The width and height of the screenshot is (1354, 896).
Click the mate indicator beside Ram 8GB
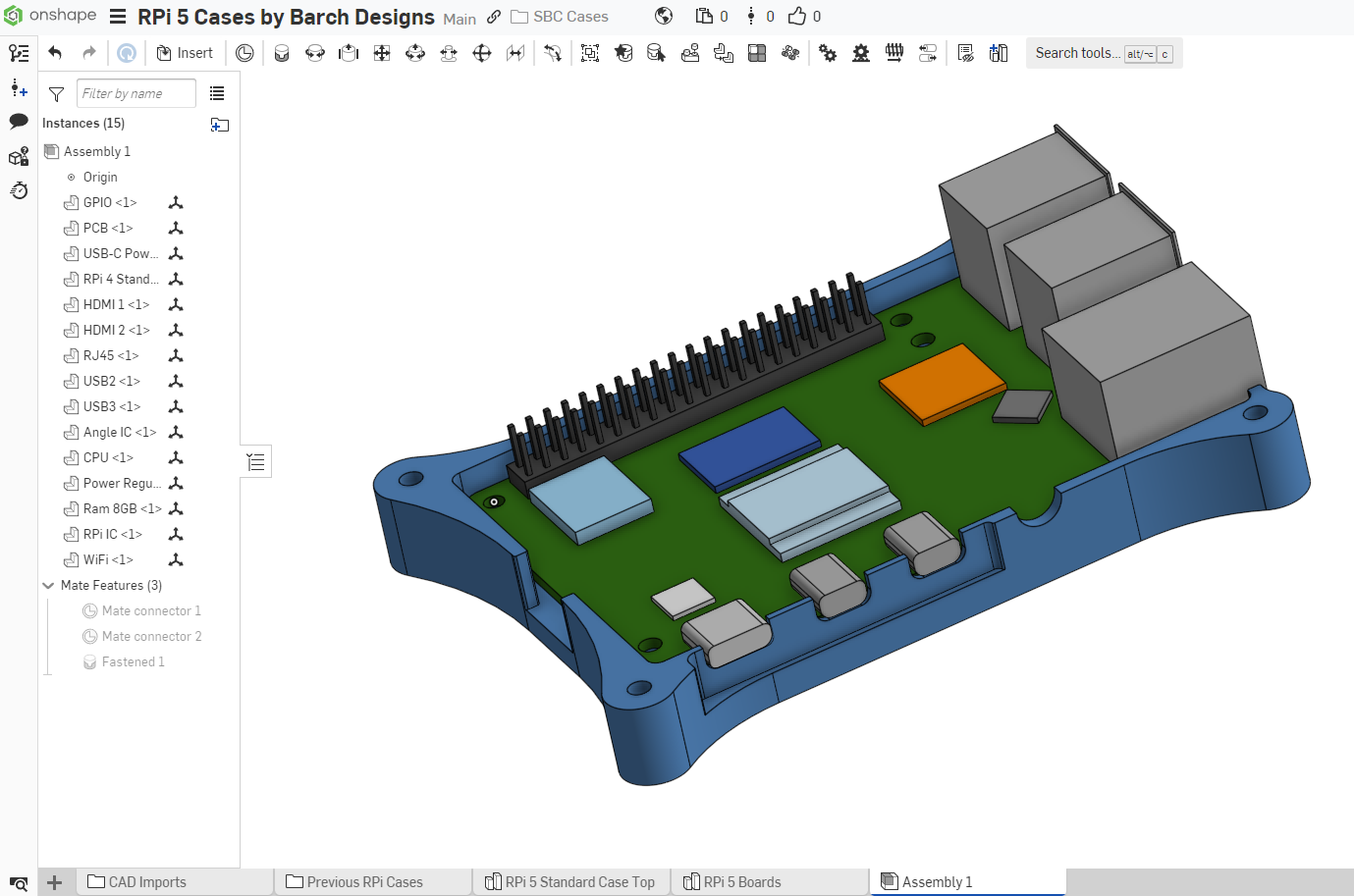[176, 508]
